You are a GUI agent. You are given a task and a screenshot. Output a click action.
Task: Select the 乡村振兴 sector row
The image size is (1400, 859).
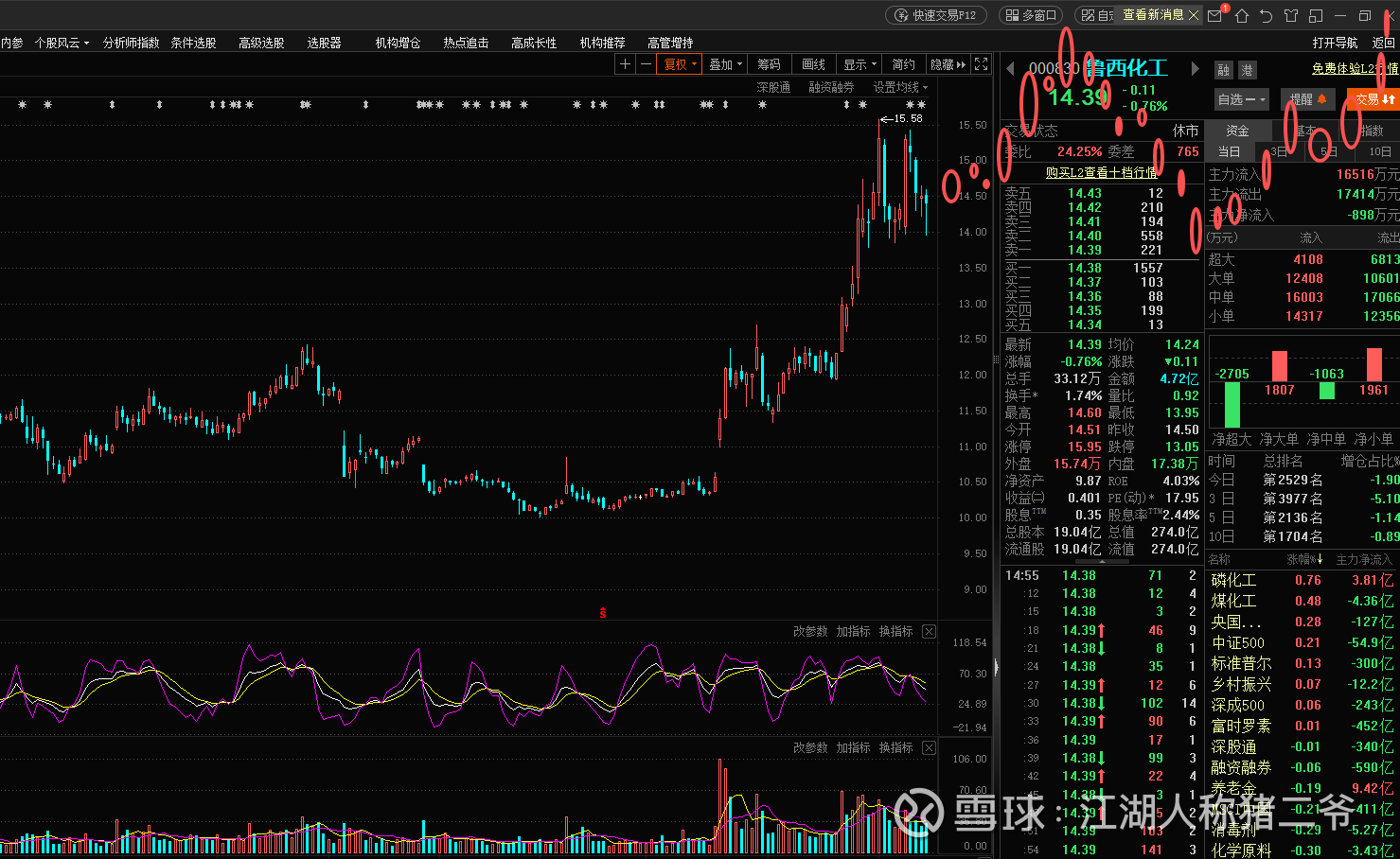[1303, 684]
